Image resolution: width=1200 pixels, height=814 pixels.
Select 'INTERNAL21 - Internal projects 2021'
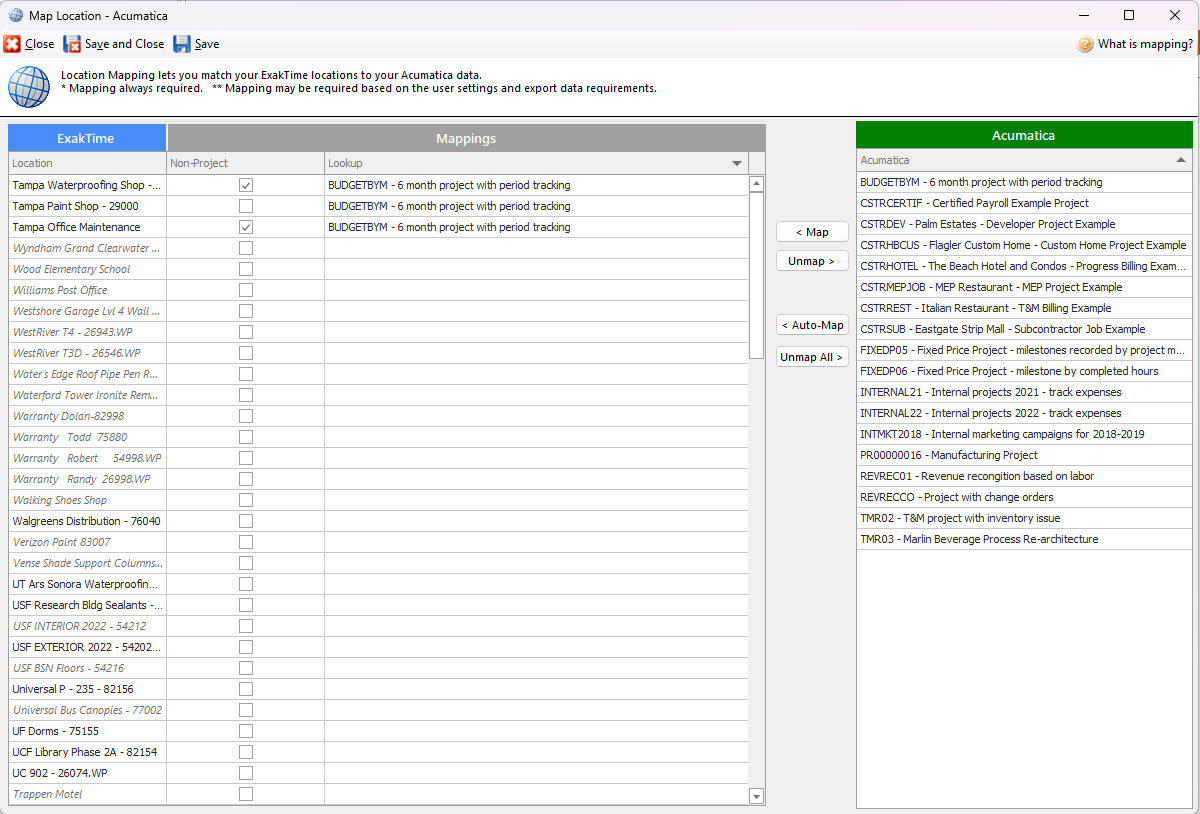pyautogui.click(x=1024, y=392)
